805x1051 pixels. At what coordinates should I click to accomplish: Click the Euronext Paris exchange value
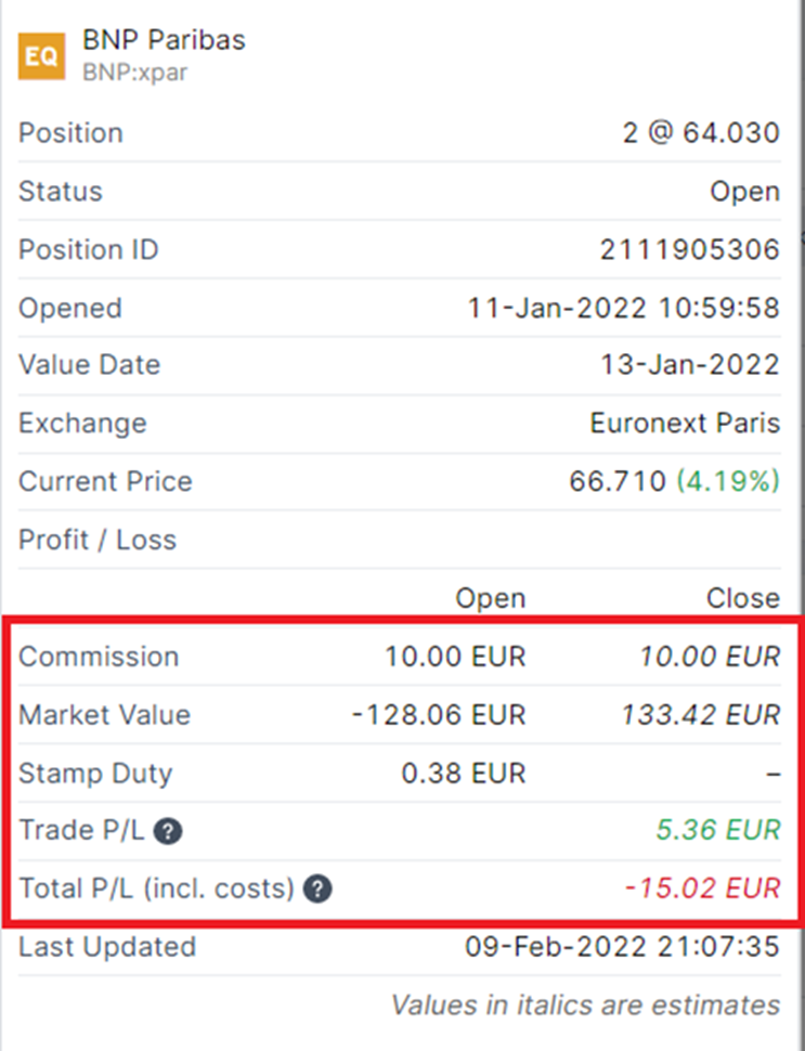[x=684, y=423]
